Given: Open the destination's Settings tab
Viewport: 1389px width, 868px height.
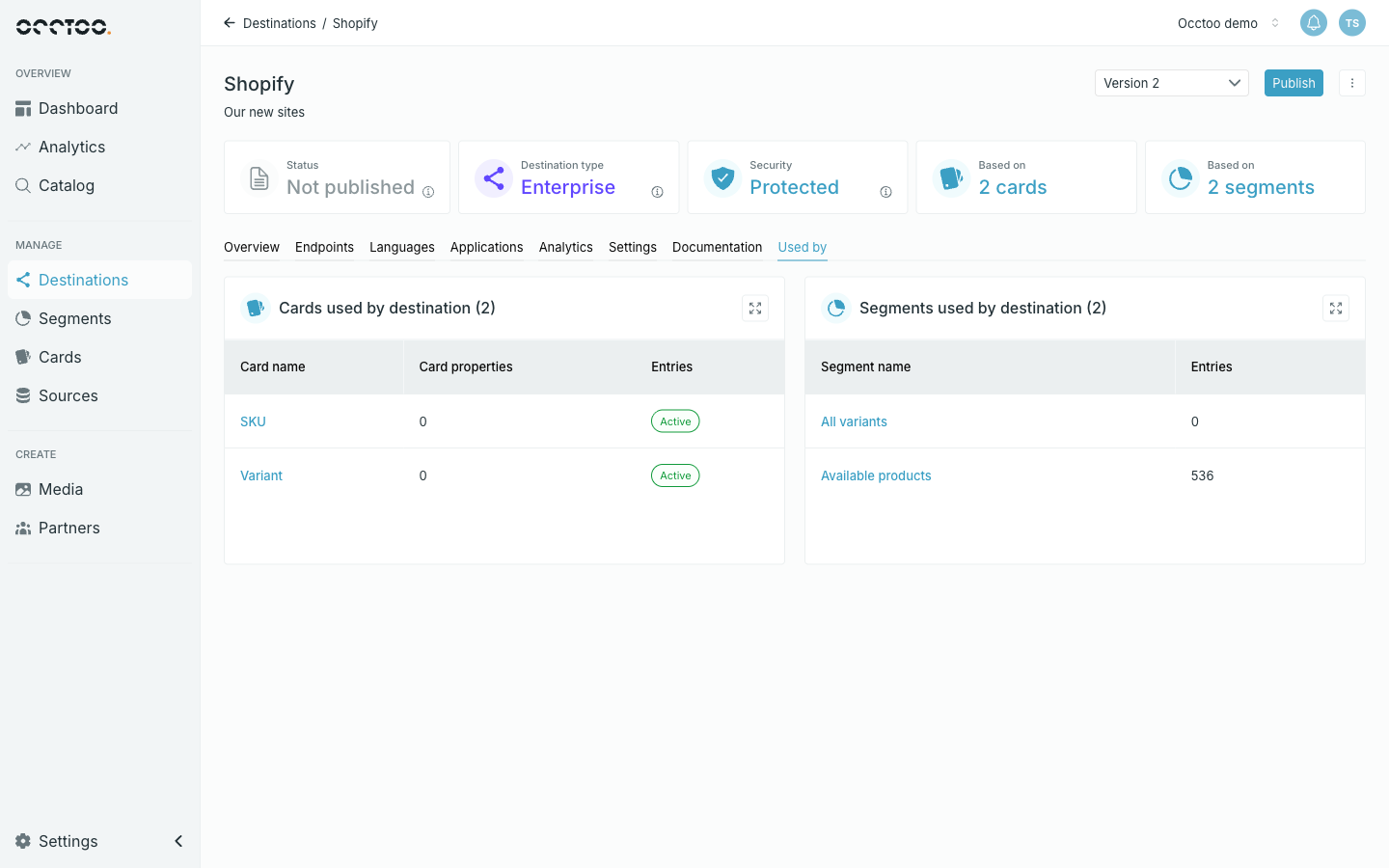Looking at the screenshot, I should [x=633, y=248].
